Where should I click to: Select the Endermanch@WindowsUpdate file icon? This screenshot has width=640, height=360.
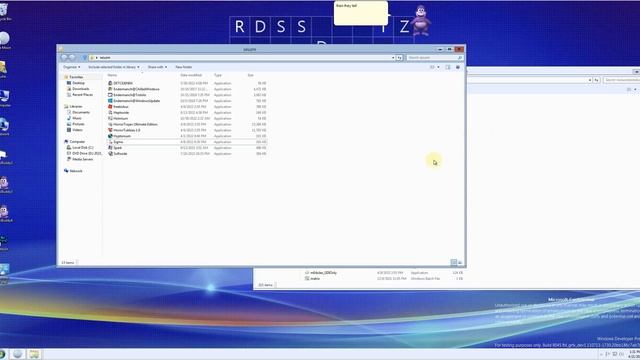pos(110,101)
